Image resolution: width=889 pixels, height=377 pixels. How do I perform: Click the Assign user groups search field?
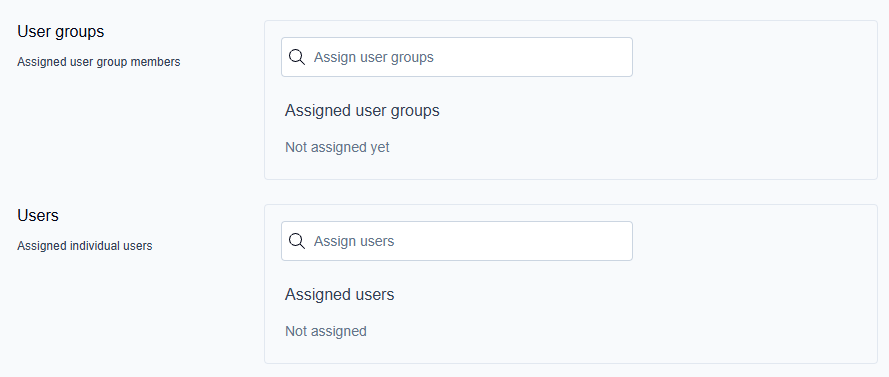(x=456, y=57)
